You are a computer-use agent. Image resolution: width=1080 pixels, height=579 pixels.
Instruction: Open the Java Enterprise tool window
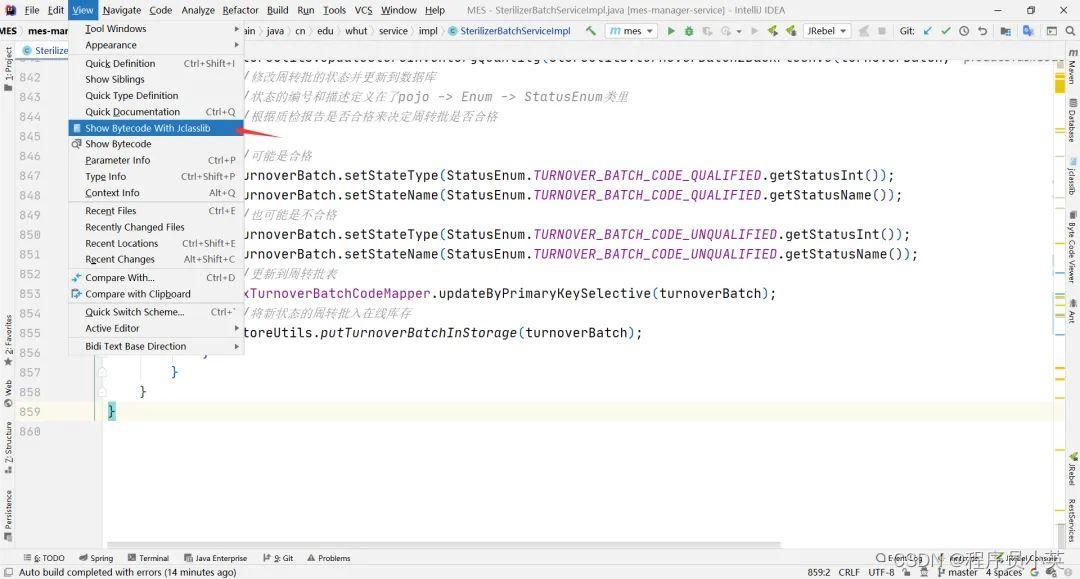click(x=216, y=558)
